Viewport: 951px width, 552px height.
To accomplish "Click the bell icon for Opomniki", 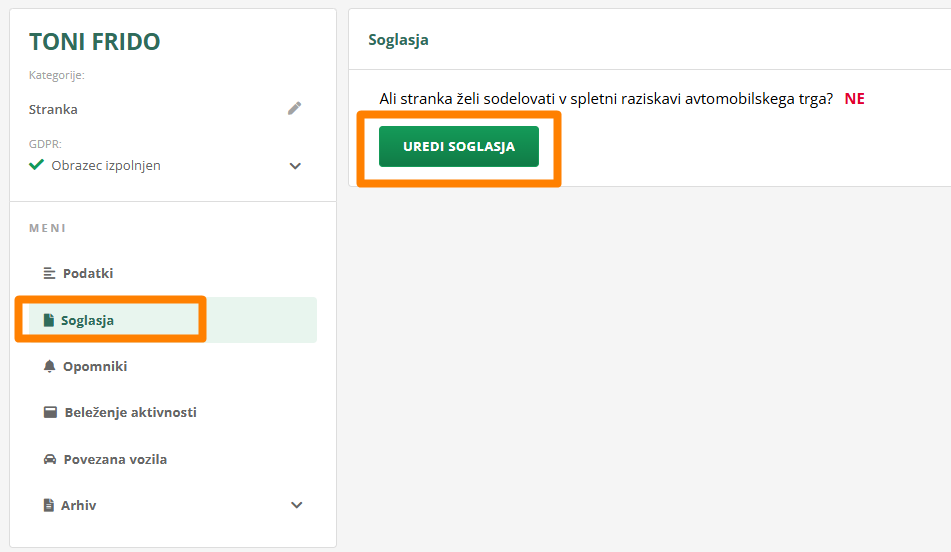I will click(49, 367).
